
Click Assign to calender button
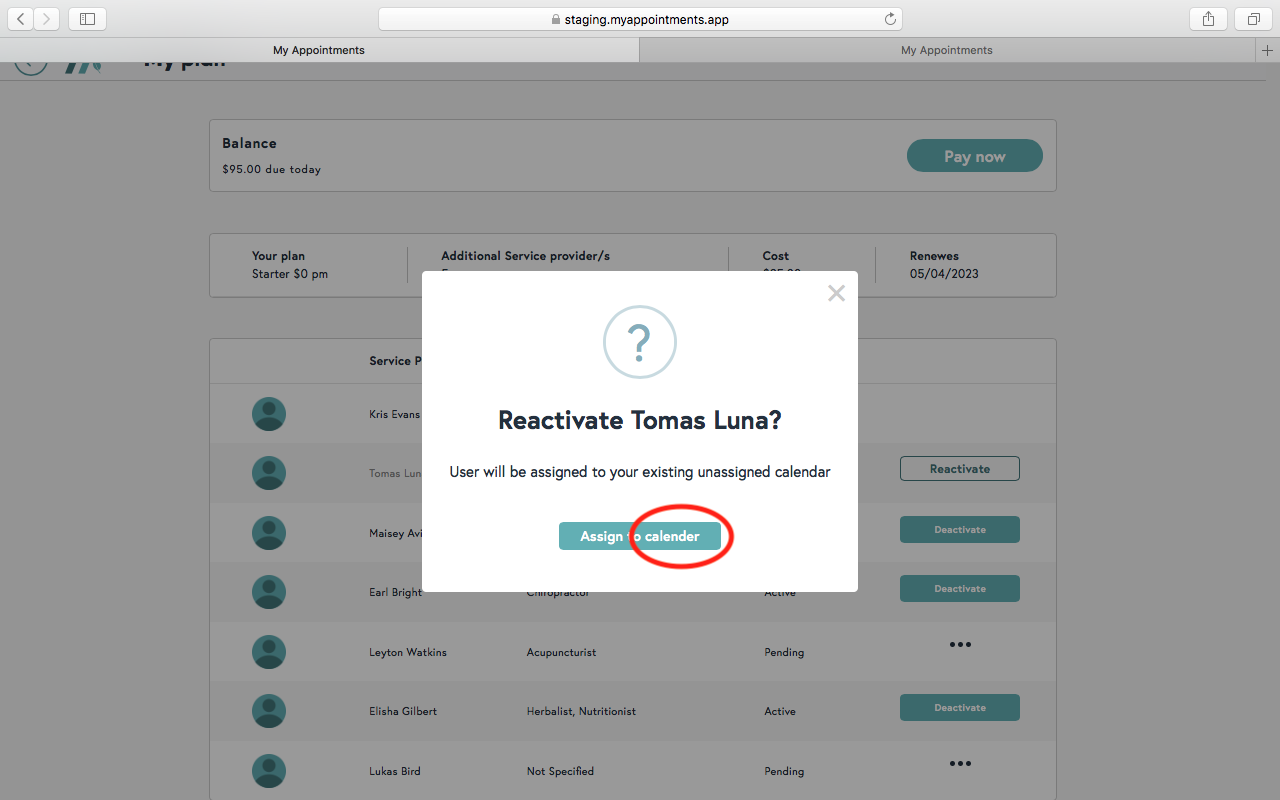(639, 536)
